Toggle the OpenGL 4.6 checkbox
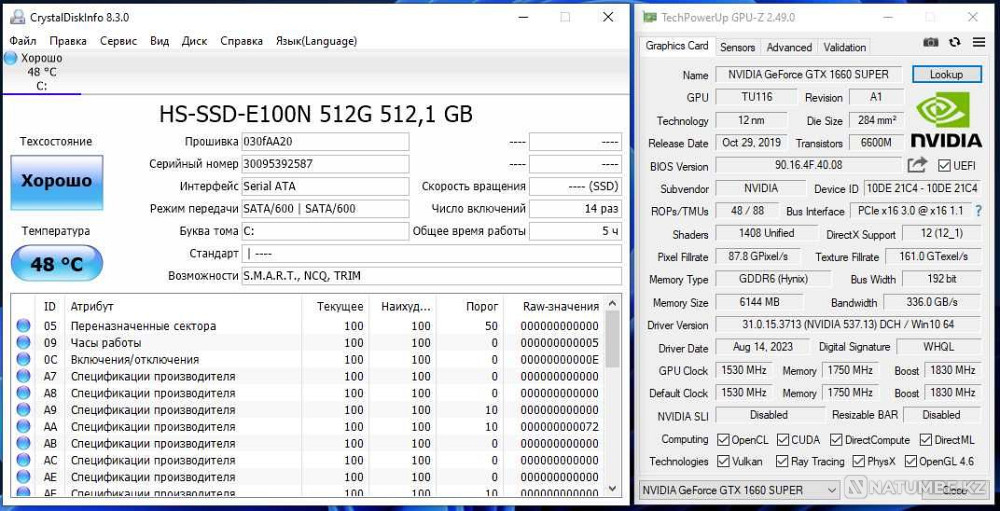Image resolution: width=1000 pixels, height=511 pixels. click(910, 461)
